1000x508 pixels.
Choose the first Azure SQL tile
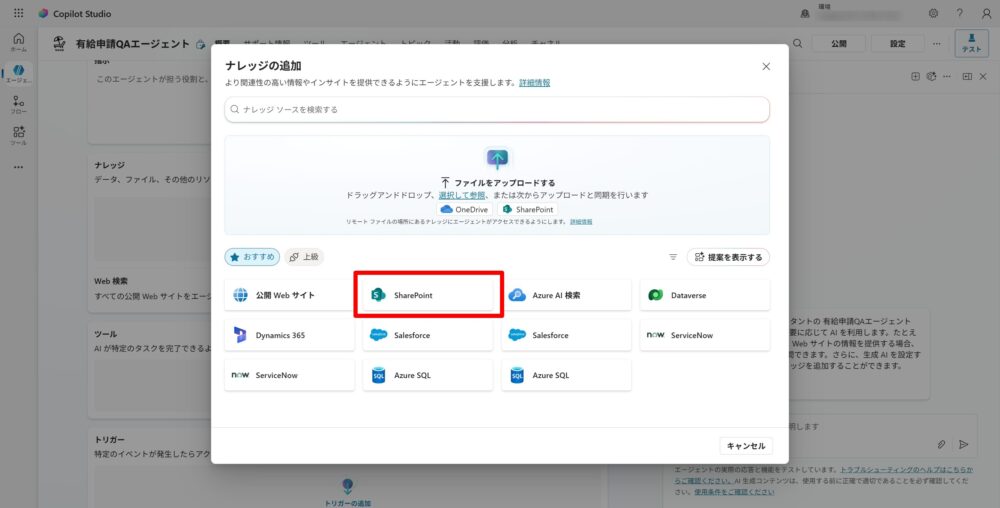pyautogui.click(x=428, y=375)
